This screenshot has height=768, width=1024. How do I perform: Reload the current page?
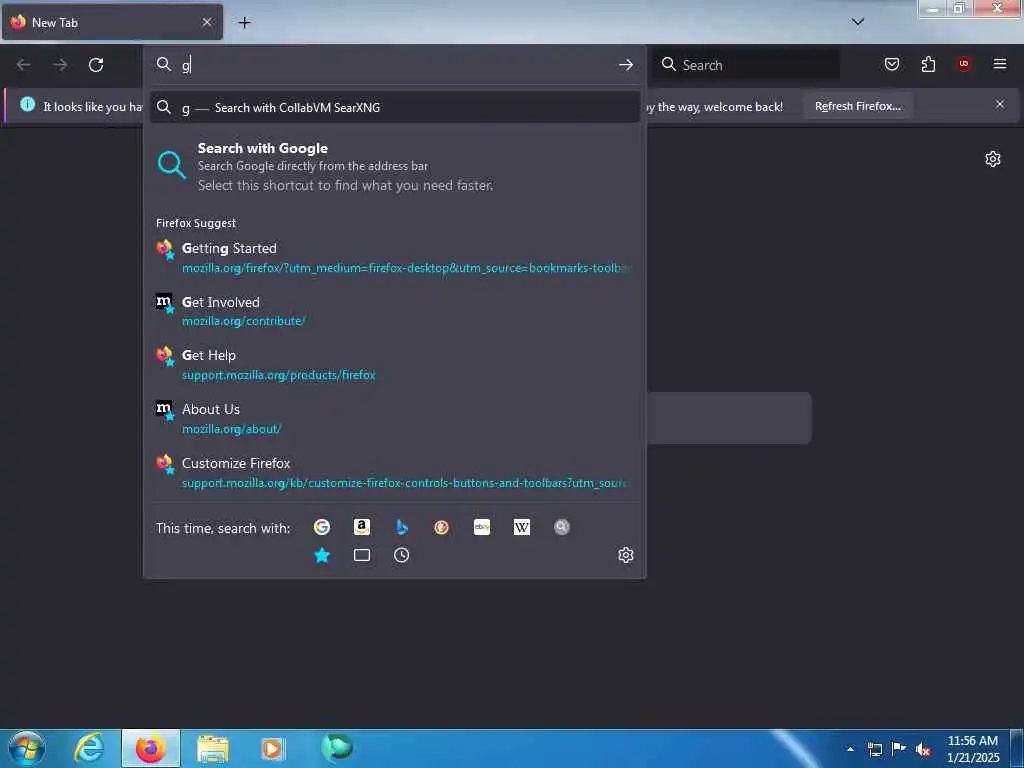pyautogui.click(x=96, y=65)
